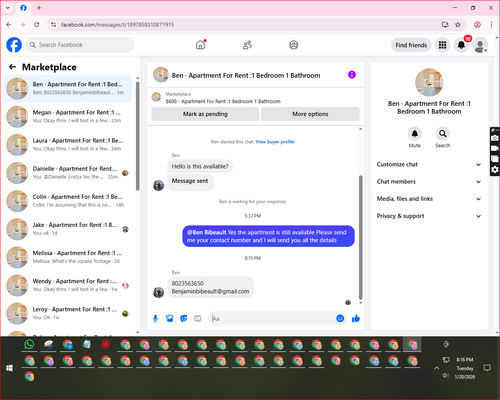Click More options button
This screenshot has width=500, height=400.
pyautogui.click(x=310, y=114)
